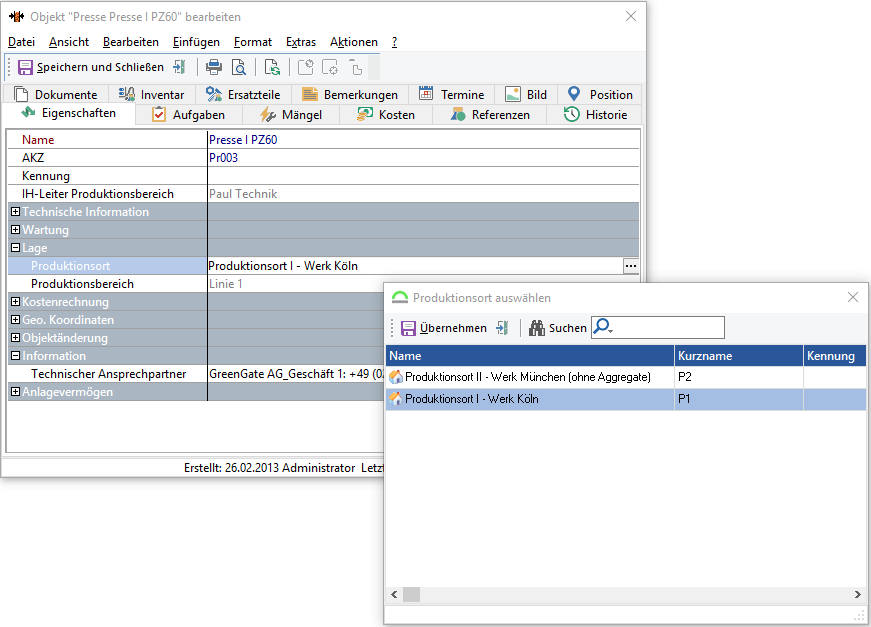The width and height of the screenshot is (871, 627).
Task: Switch to the Bild tab
Action: click(x=526, y=94)
